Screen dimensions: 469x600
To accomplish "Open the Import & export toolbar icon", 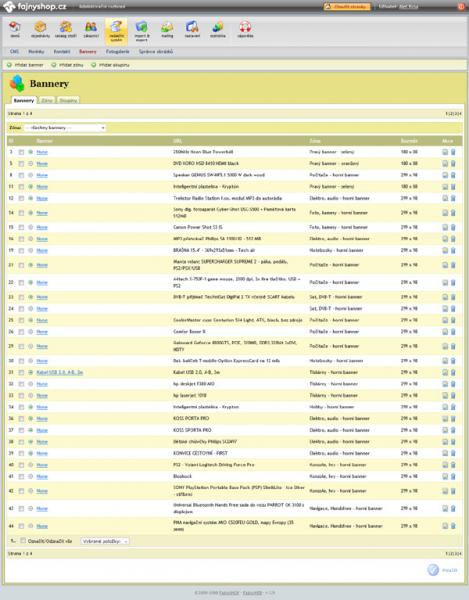I will click(x=142, y=31).
